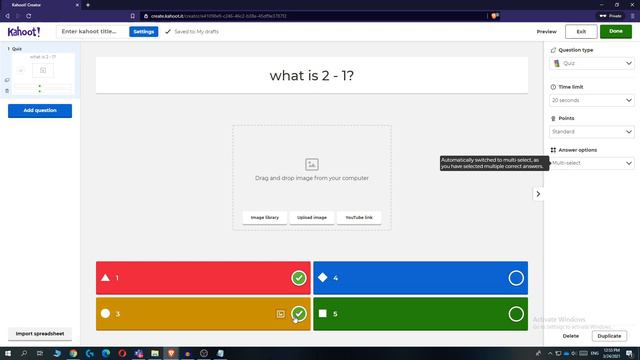Open the Time limit dropdown
The width and height of the screenshot is (640, 360).
[592, 100]
